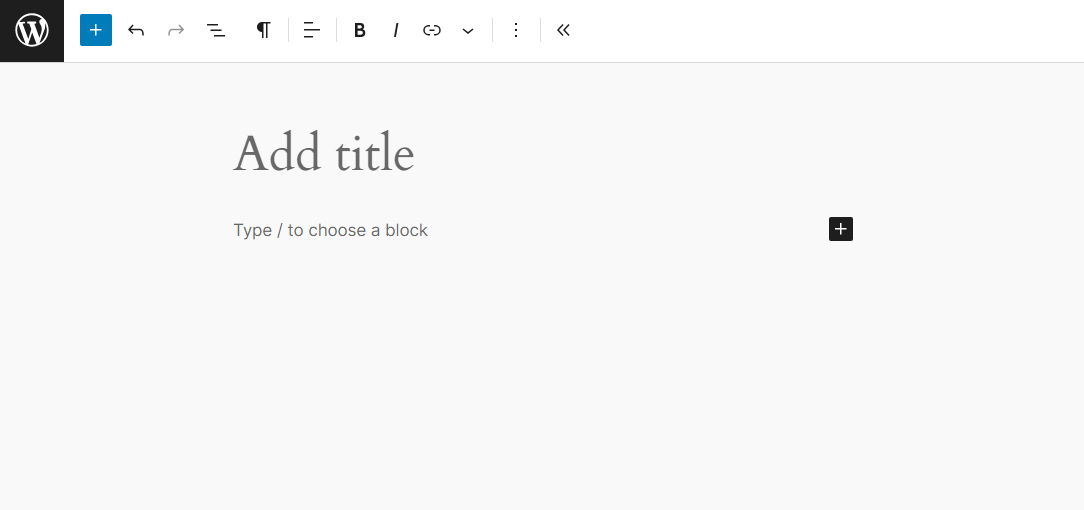Collapse the block toolbar with double chevron
The image size is (1084, 510).
coord(563,30)
